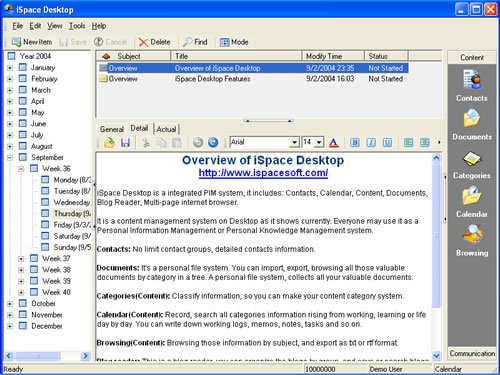This screenshot has width=500, height=375.
Task: Open the font color picker
Action: 334,143
